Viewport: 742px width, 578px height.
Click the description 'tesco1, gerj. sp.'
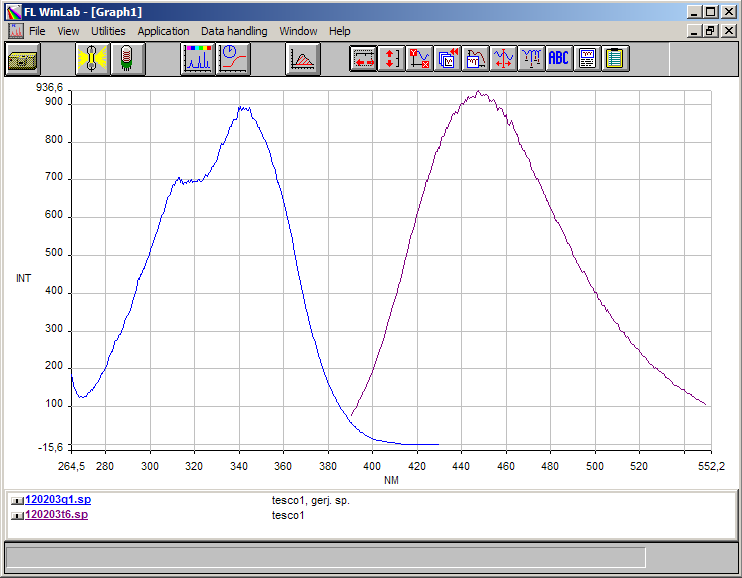tap(310, 500)
